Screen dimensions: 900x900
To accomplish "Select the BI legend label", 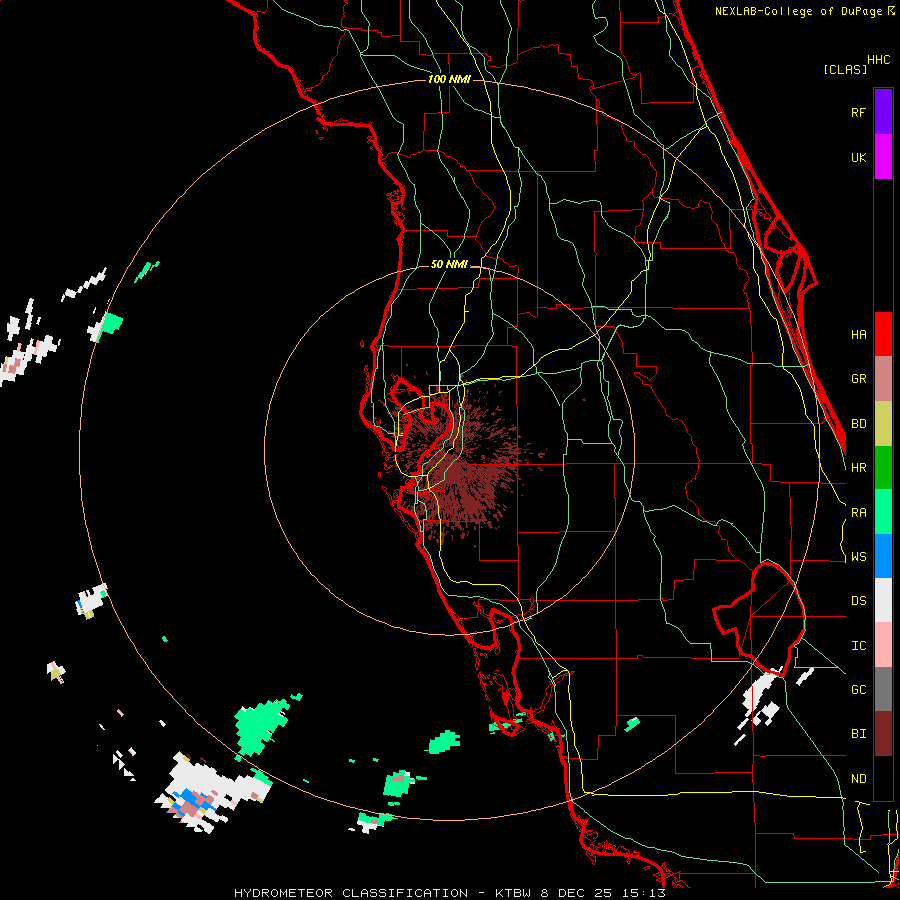I will click(x=858, y=734).
